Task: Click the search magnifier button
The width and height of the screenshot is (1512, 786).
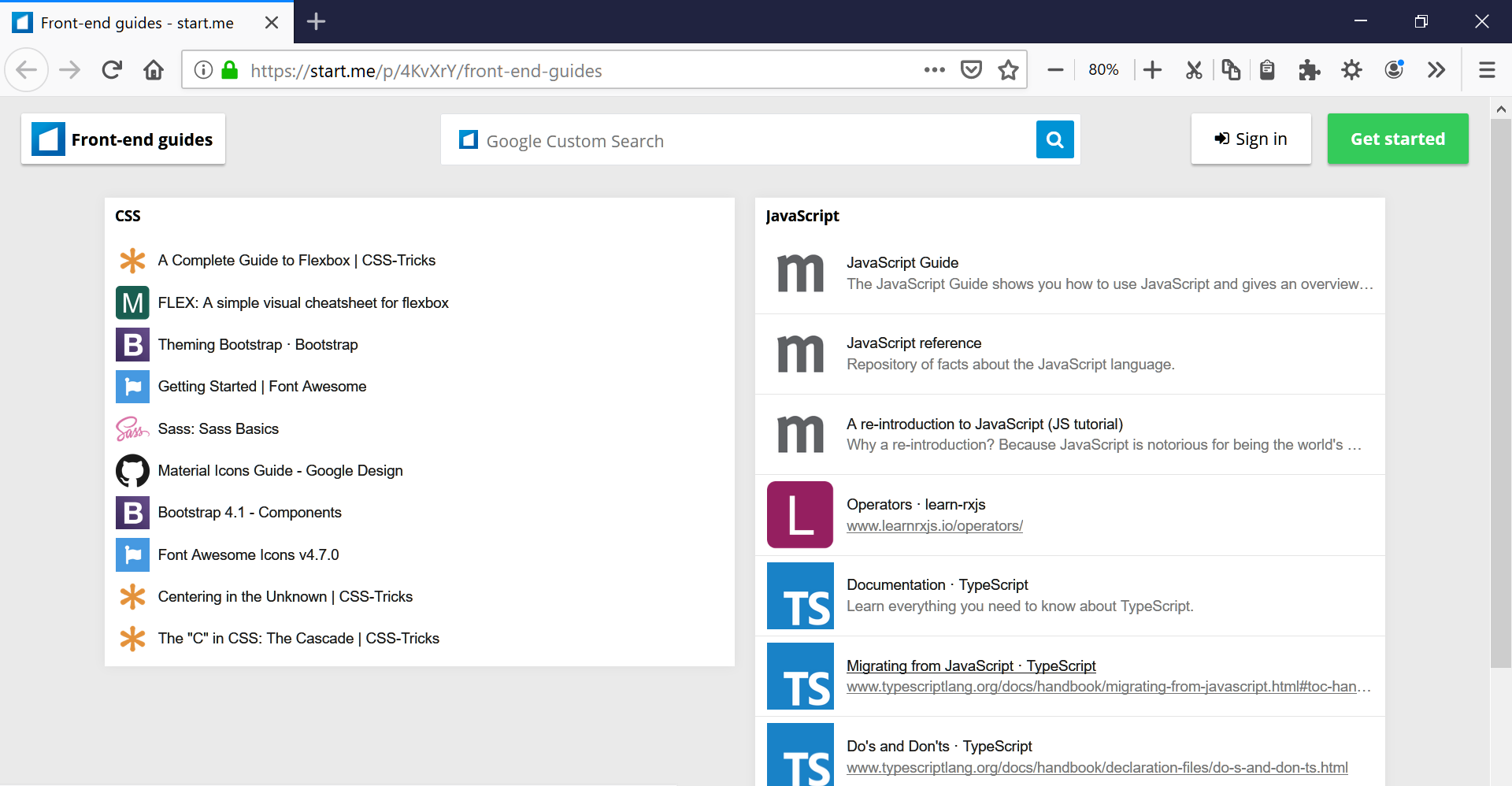Action: pyautogui.click(x=1054, y=139)
